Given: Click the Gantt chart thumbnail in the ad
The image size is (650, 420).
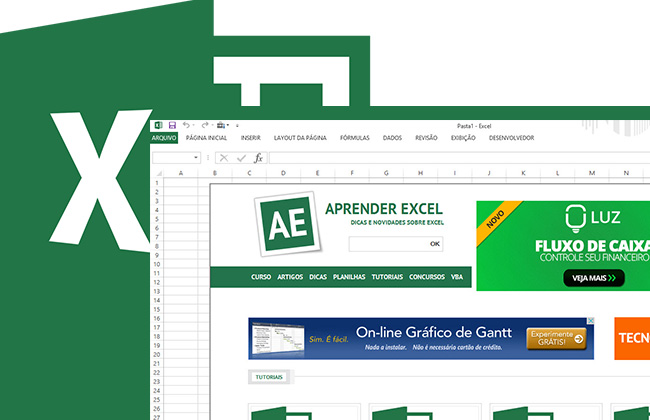Looking at the screenshot, I should coord(277,338).
